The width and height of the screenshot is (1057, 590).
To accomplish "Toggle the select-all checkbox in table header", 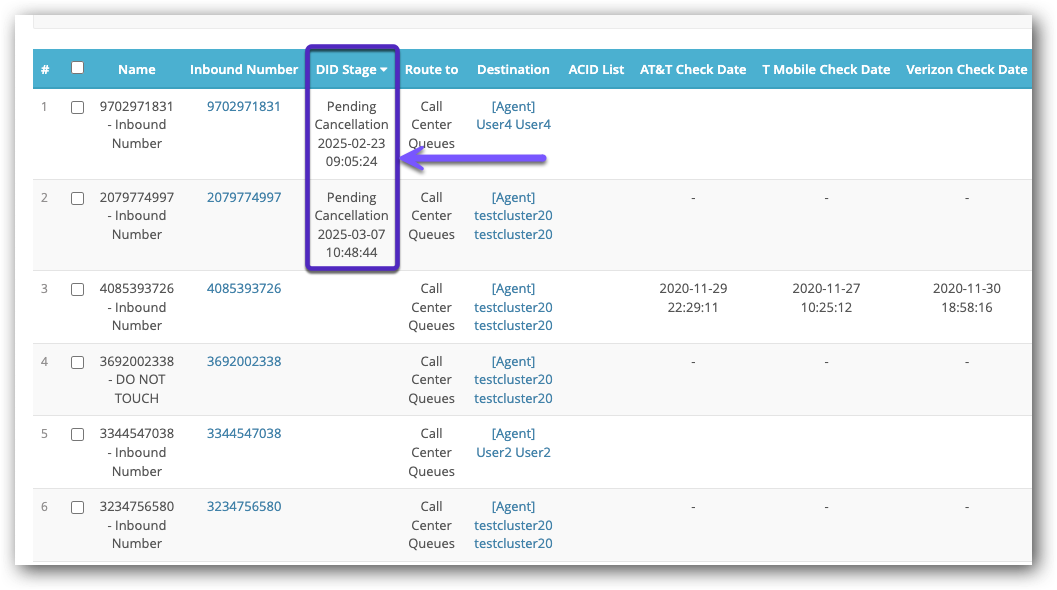I will click(x=78, y=68).
